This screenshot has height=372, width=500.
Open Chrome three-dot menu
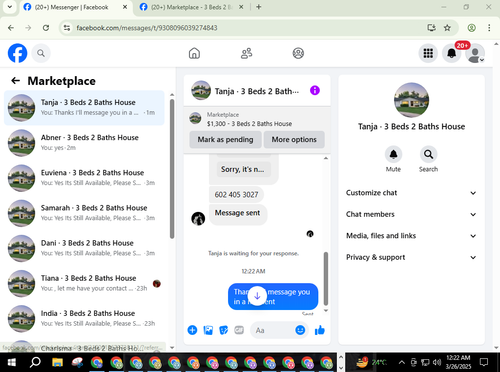pyautogui.click(x=489, y=28)
